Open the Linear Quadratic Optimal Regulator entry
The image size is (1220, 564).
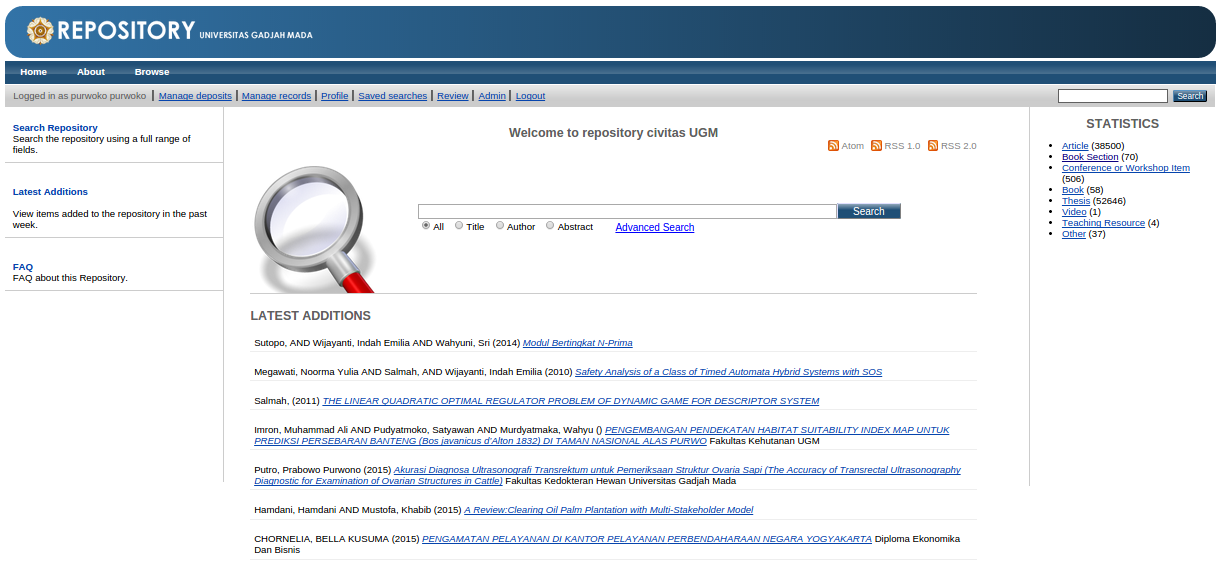click(571, 401)
